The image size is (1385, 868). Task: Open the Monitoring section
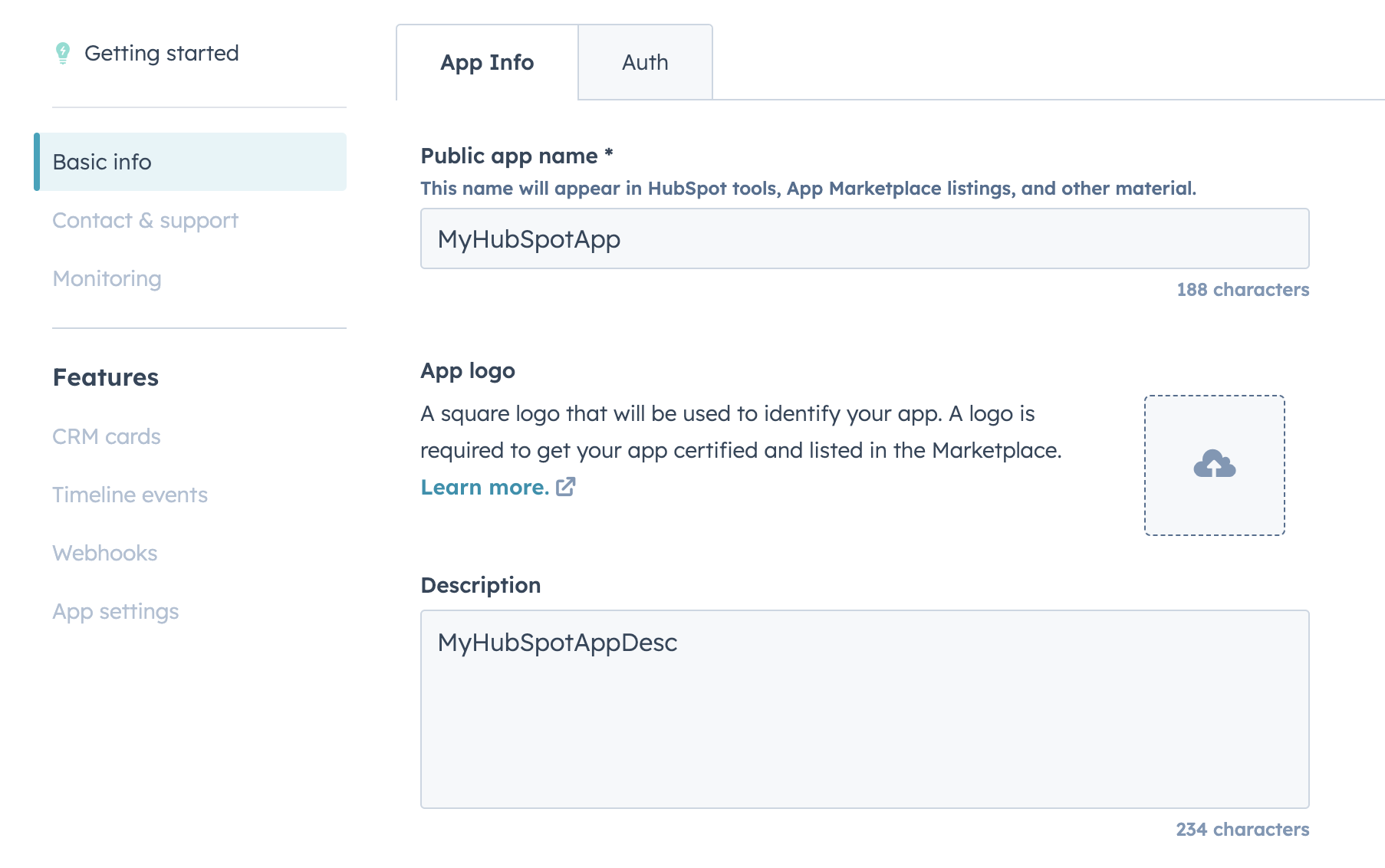click(107, 278)
